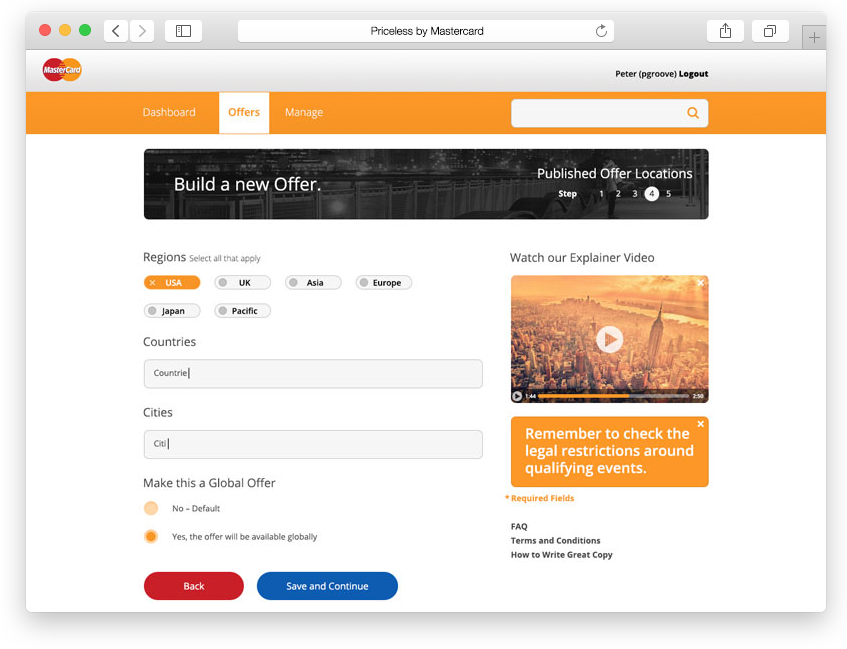This screenshot has width=847, height=649.
Task: Seek in the video progress bar
Action: (x=614, y=396)
